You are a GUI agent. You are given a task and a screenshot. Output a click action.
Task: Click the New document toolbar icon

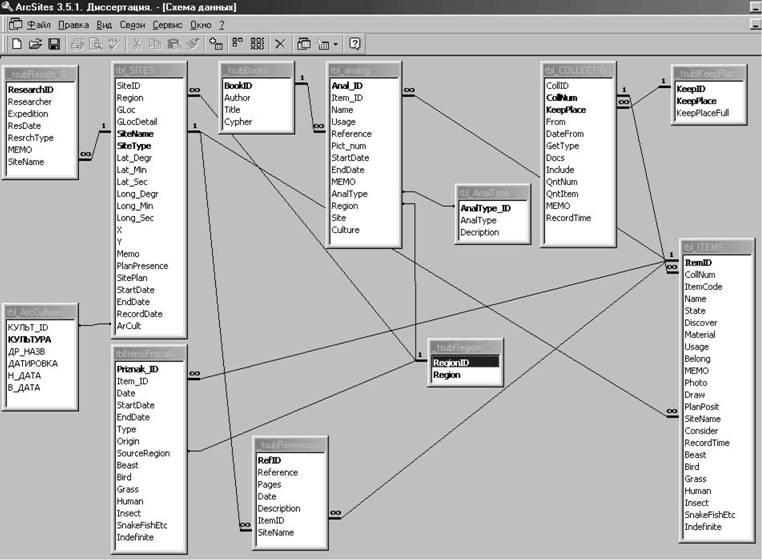[x=17, y=44]
